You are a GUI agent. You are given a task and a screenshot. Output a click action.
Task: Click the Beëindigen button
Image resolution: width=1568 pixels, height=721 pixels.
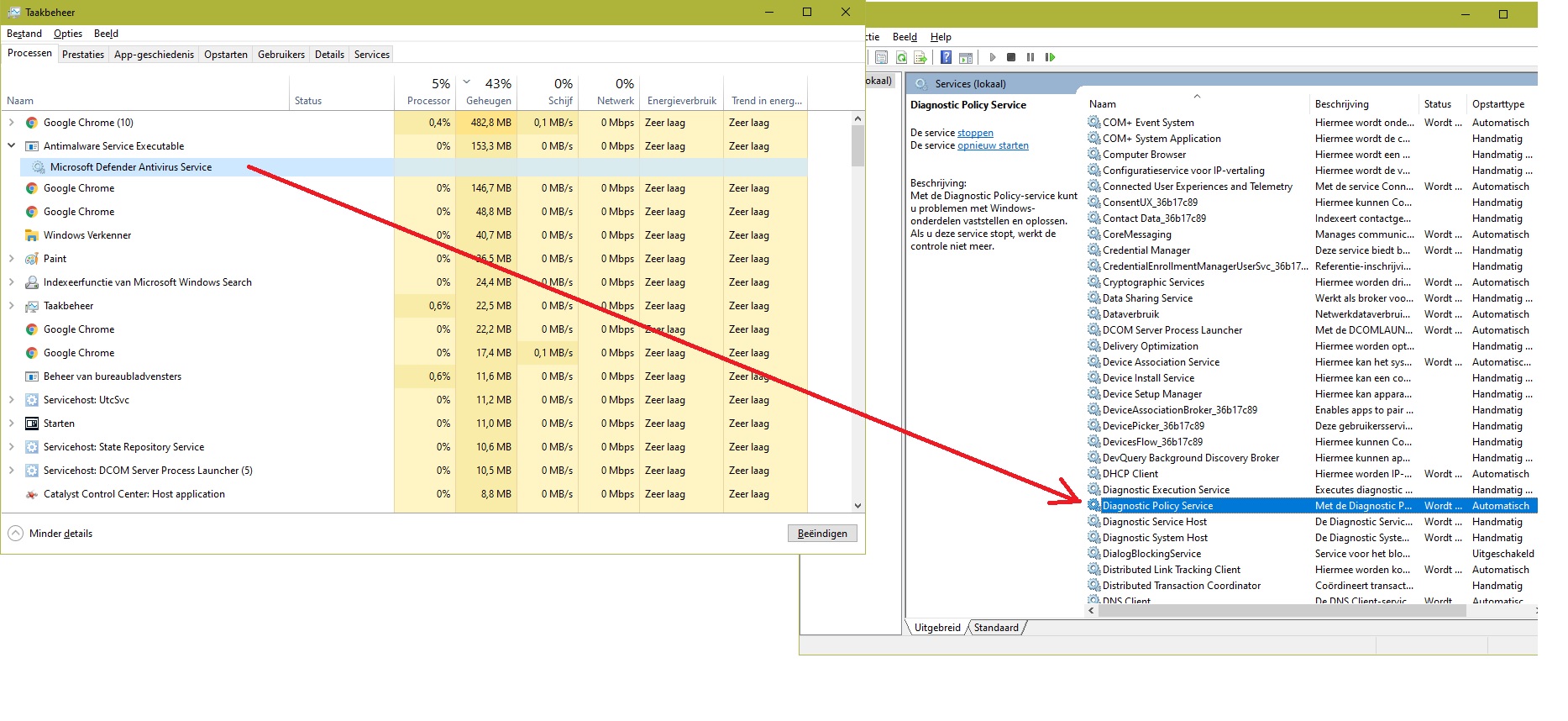(x=822, y=534)
